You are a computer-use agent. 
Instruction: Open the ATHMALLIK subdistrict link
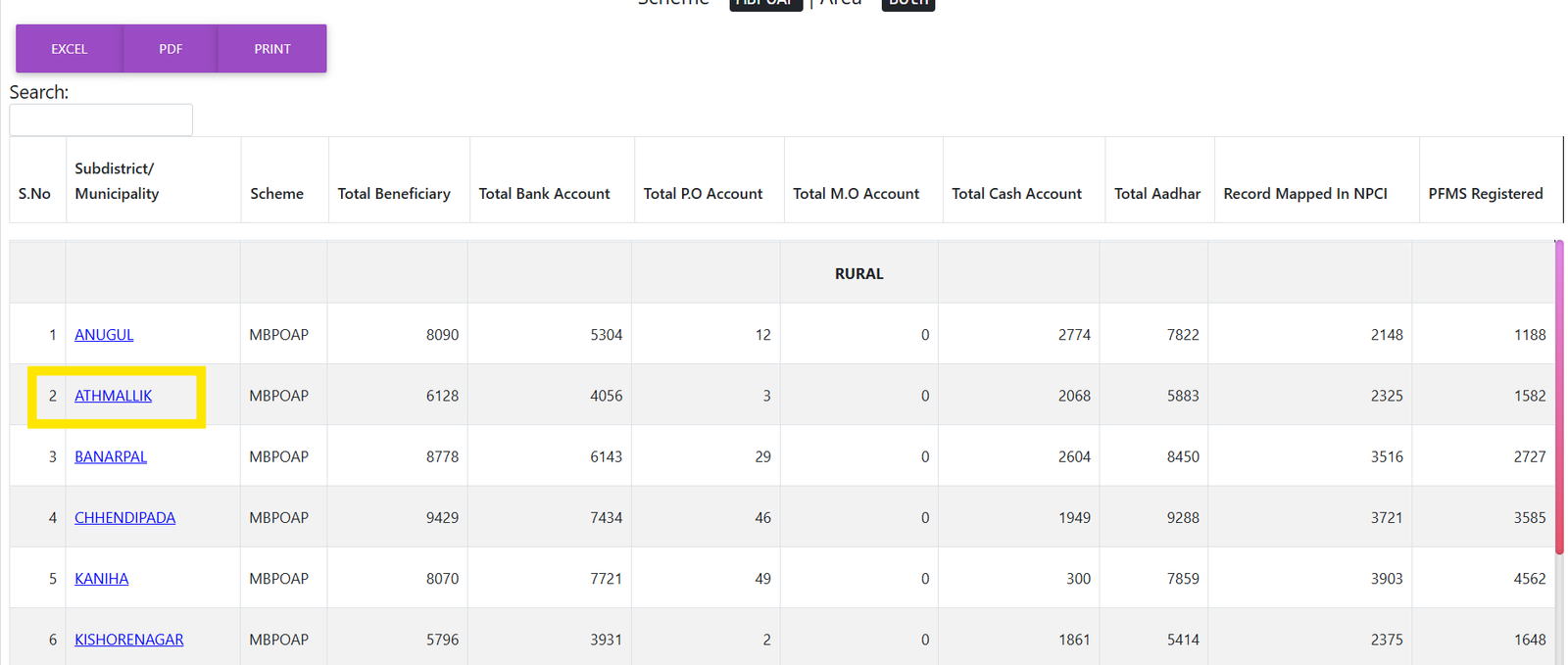point(114,396)
